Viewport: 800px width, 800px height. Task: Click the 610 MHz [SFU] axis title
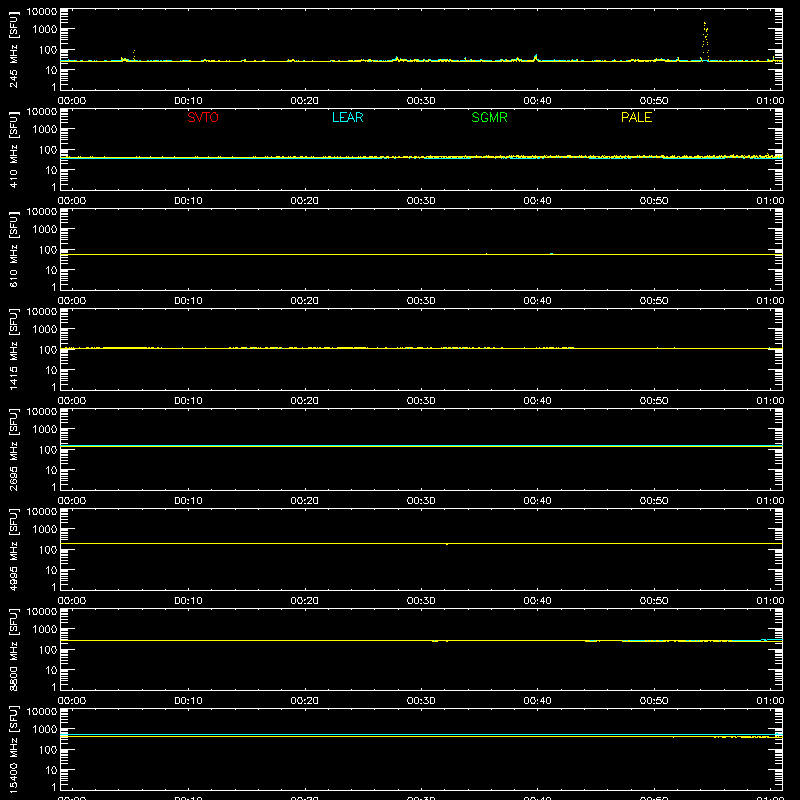pyautogui.click(x=14, y=249)
